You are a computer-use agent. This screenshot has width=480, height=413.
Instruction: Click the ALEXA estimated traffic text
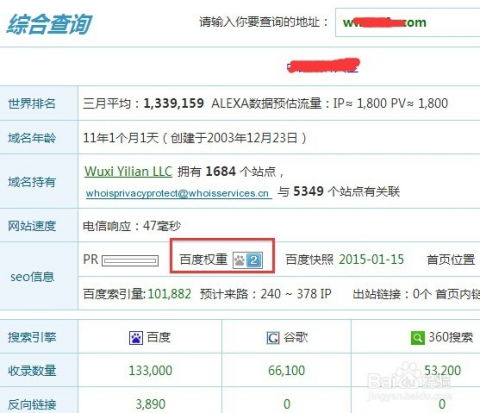coord(330,103)
